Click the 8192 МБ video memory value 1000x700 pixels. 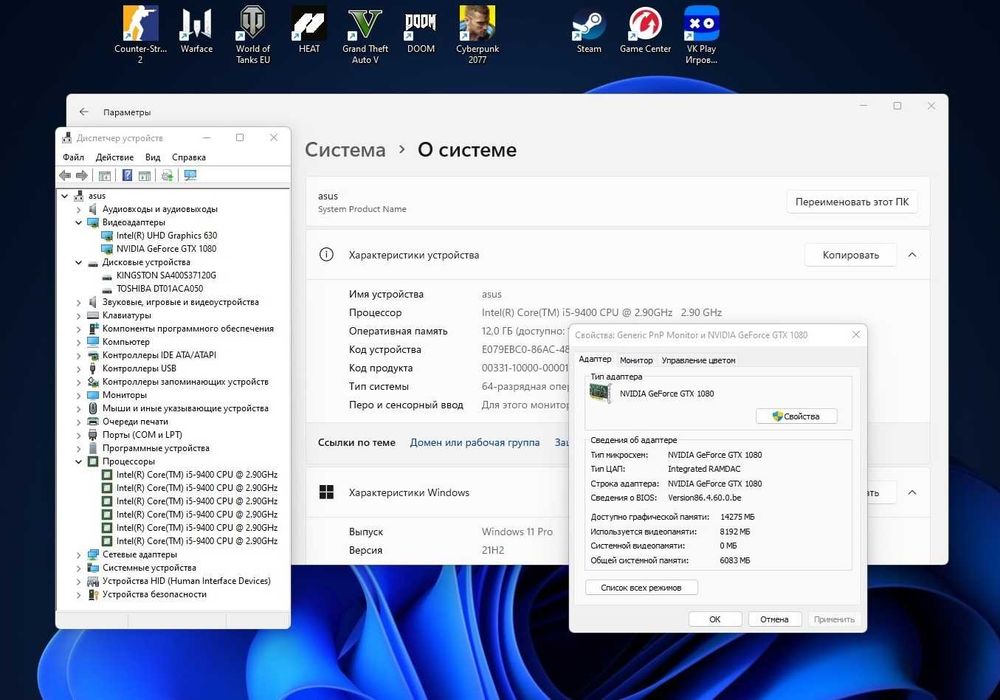735,532
